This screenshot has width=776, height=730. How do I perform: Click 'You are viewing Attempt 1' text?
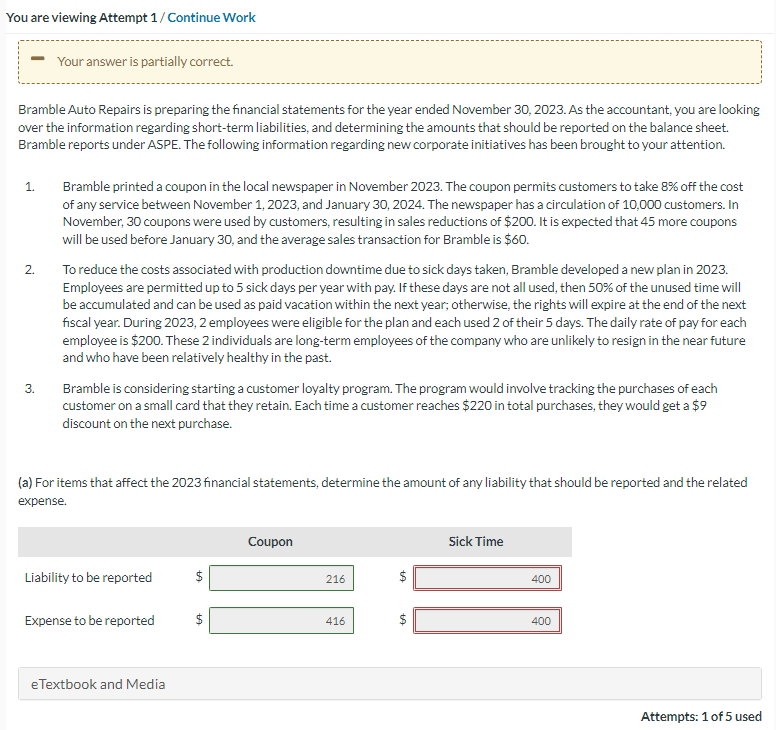click(x=82, y=17)
